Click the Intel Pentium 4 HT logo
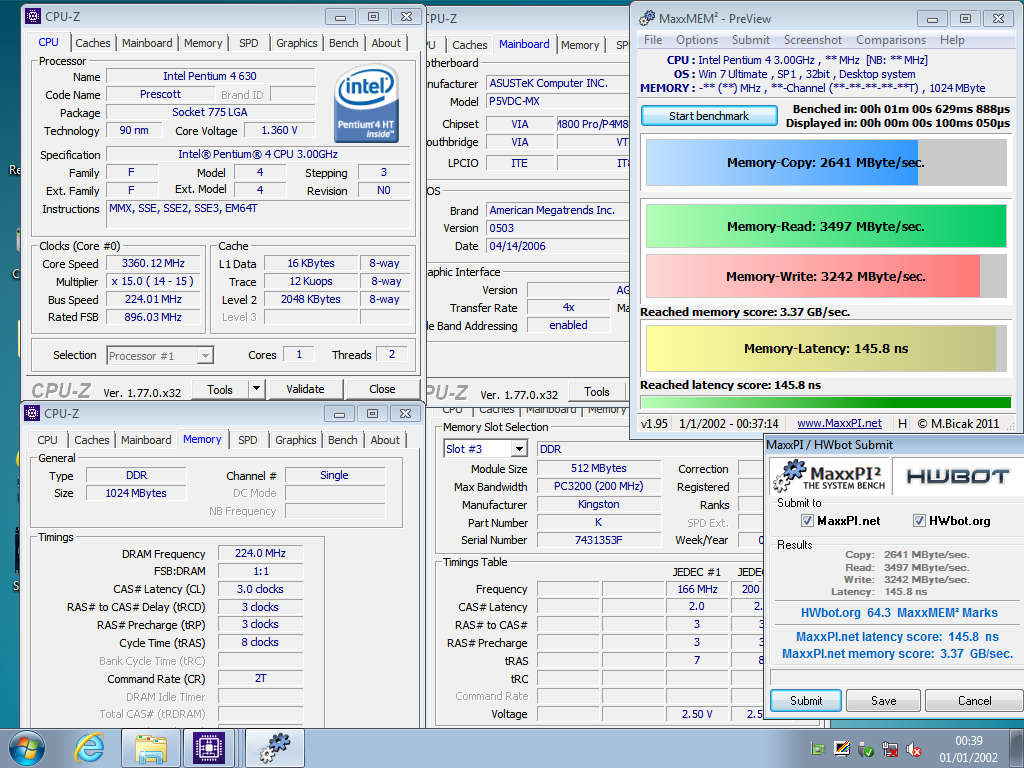The width and height of the screenshot is (1024, 768). pyautogui.click(x=366, y=103)
